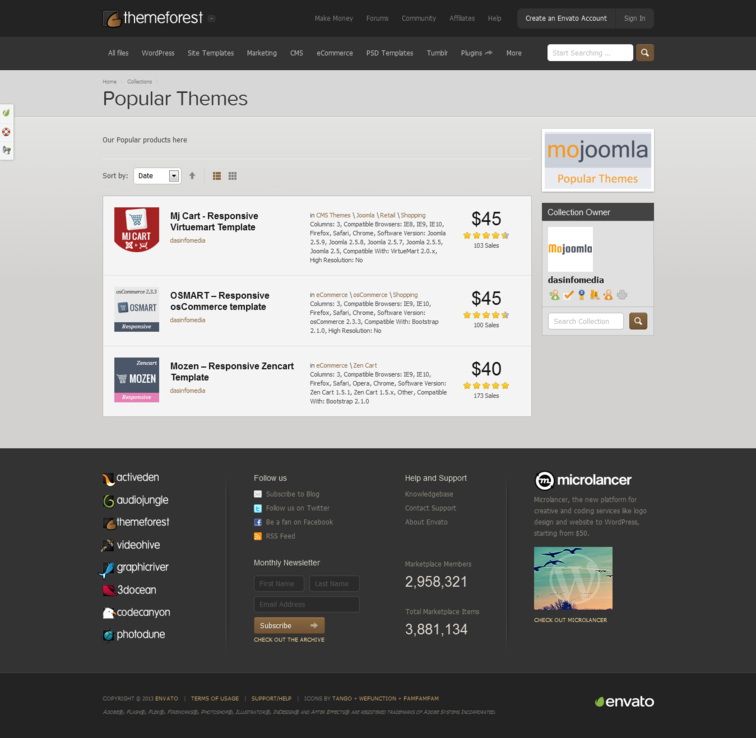Screen dimensions: 756x738
Task: Open eCommerce category menu
Action: coord(335,53)
